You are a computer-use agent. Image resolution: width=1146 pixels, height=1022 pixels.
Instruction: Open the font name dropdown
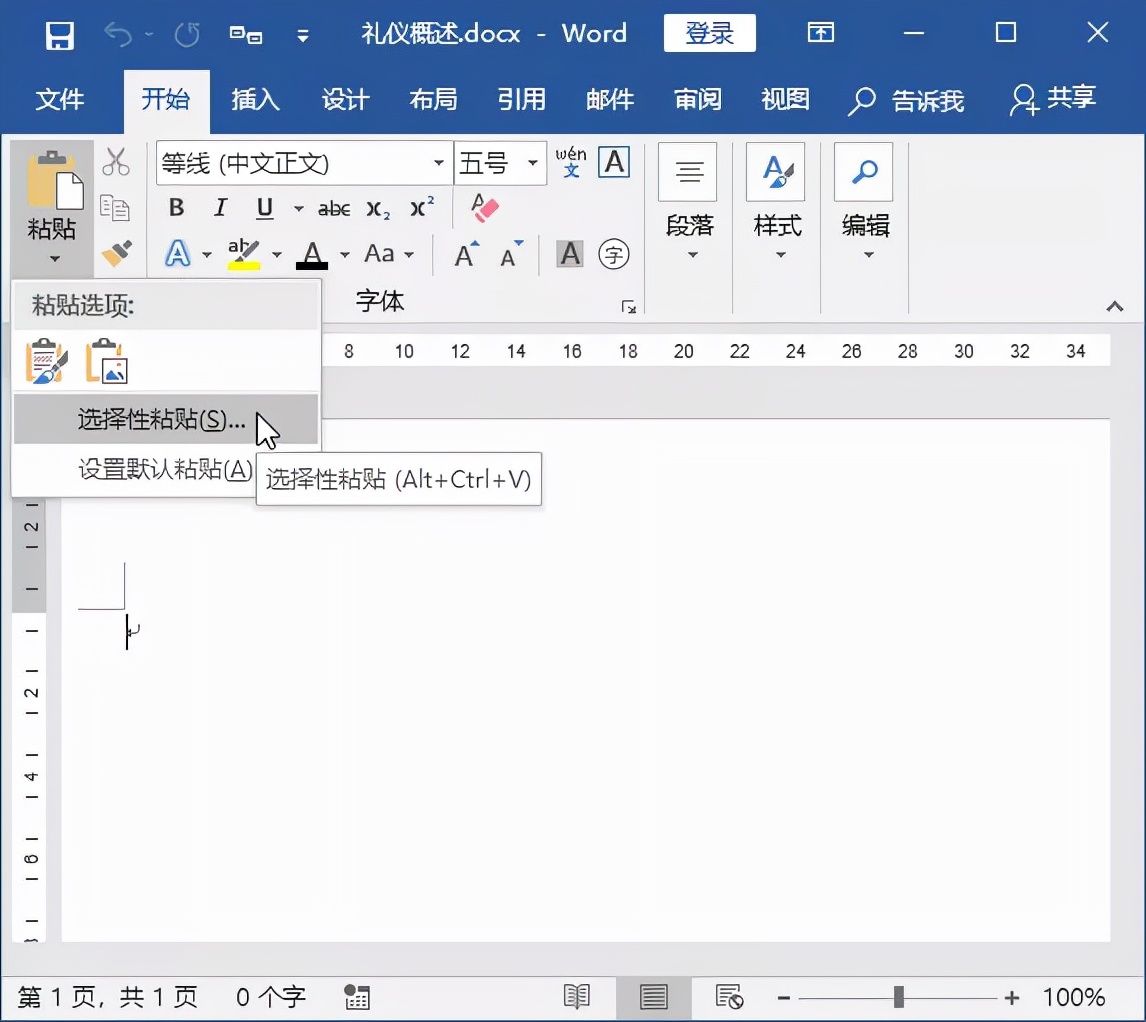(x=438, y=163)
